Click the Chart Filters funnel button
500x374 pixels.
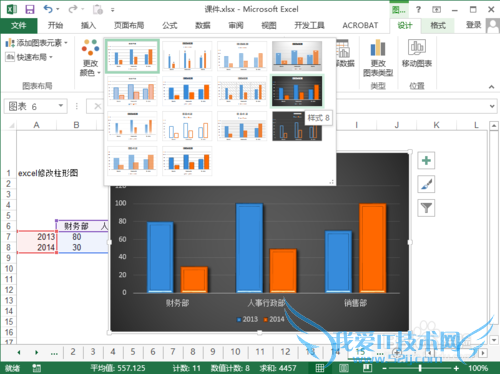[426, 208]
